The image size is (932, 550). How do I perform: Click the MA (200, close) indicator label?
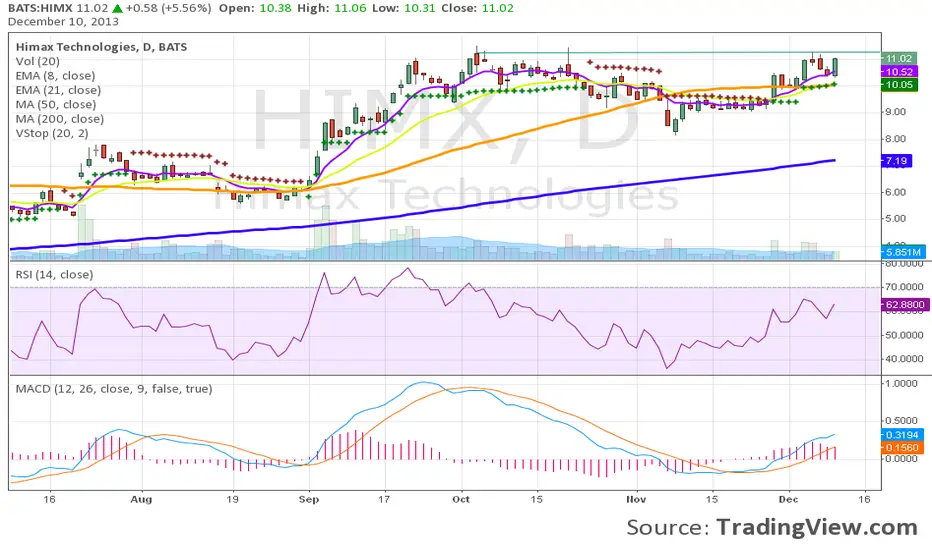click(59, 118)
